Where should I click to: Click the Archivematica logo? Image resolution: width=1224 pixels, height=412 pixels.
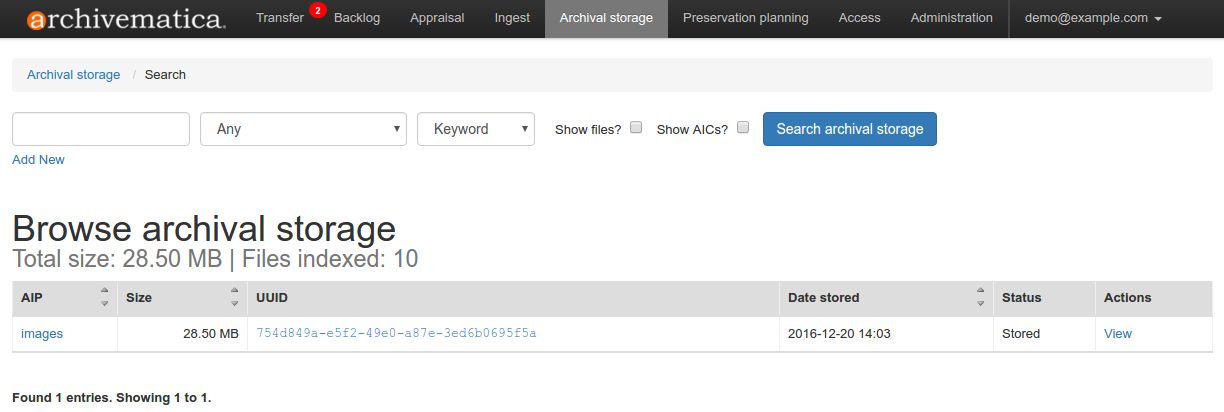coord(125,19)
